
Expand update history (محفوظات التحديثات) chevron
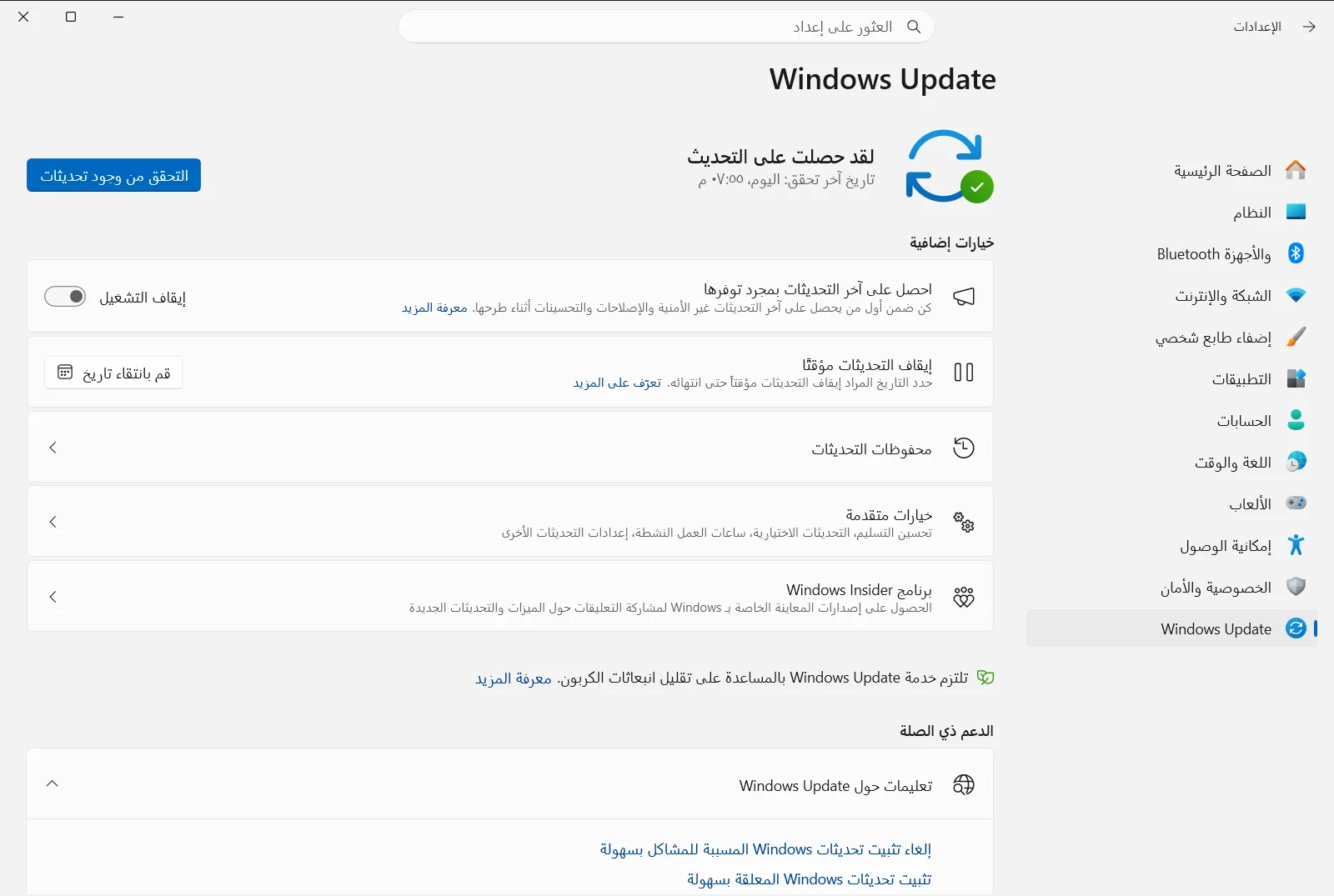(x=53, y=448)
